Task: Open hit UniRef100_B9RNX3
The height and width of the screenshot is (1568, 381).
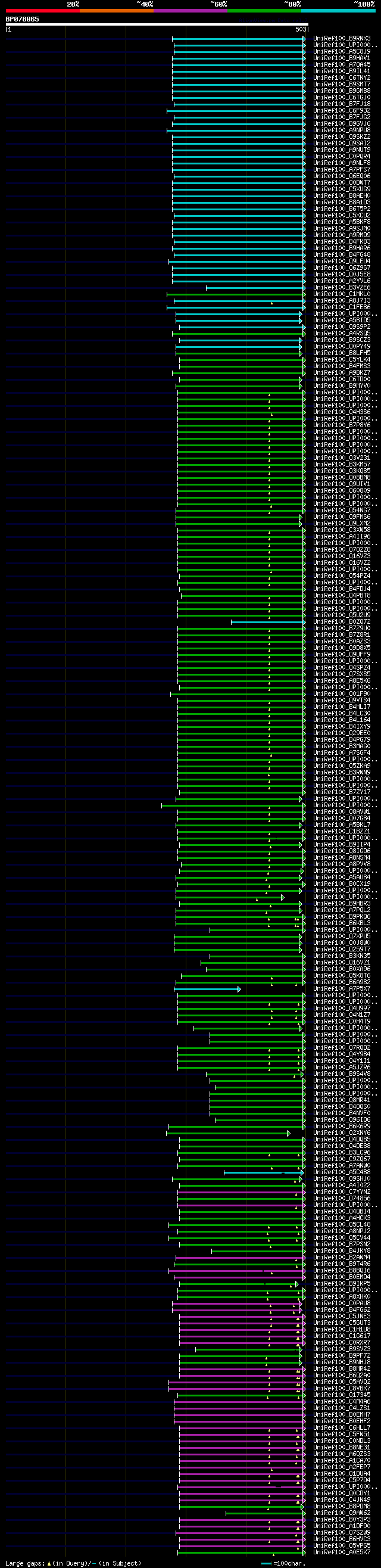Action: pos(342,38)
